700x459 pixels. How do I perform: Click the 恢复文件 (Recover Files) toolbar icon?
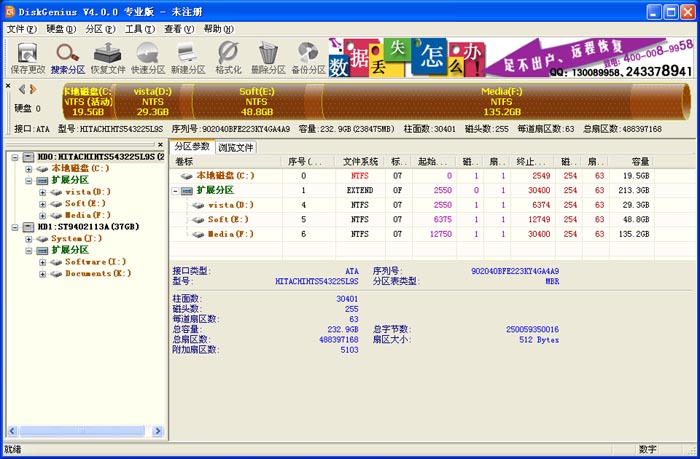tap(108, 58)
